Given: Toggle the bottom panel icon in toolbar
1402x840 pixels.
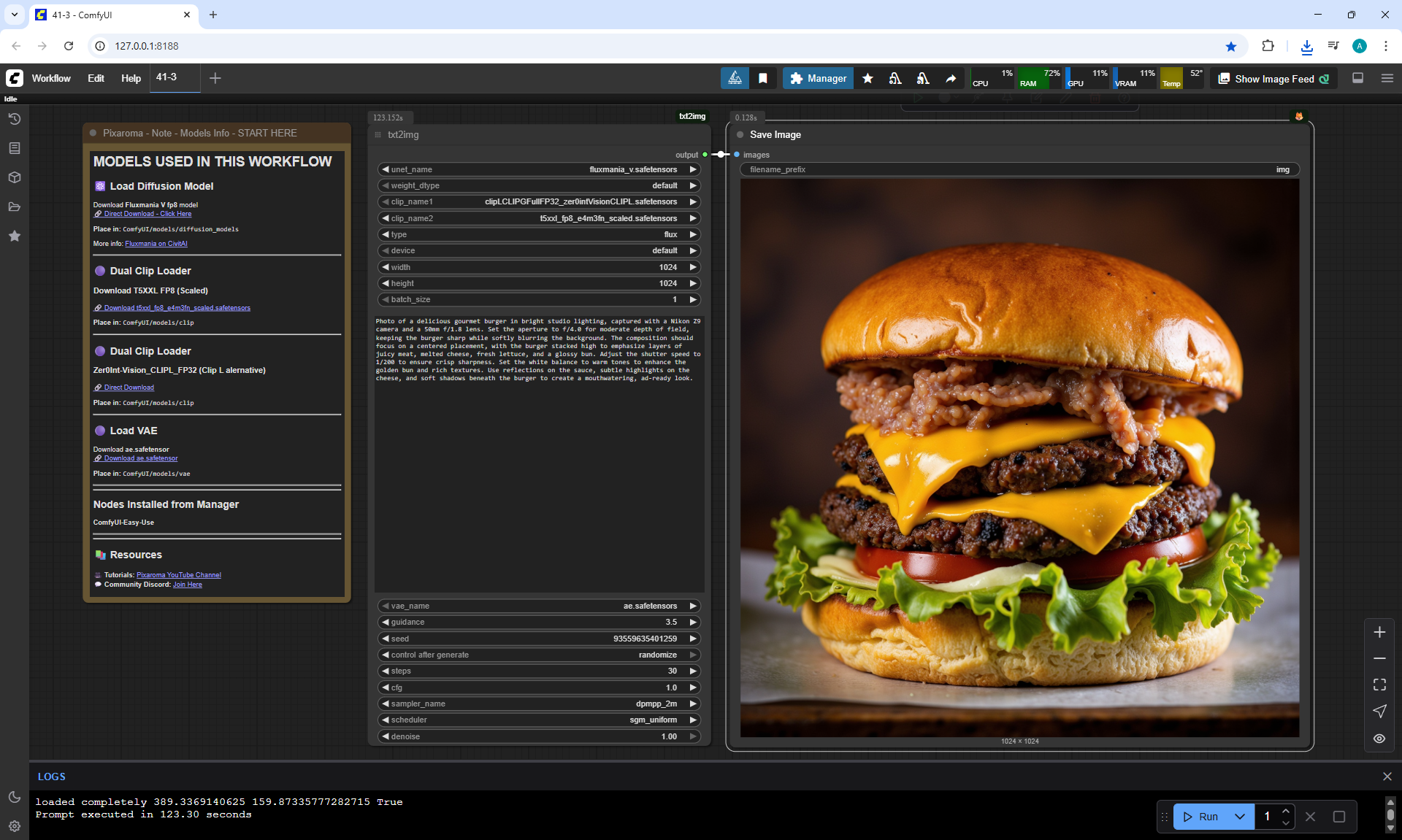Looking at the screenshot, I should coord(1357,78).
